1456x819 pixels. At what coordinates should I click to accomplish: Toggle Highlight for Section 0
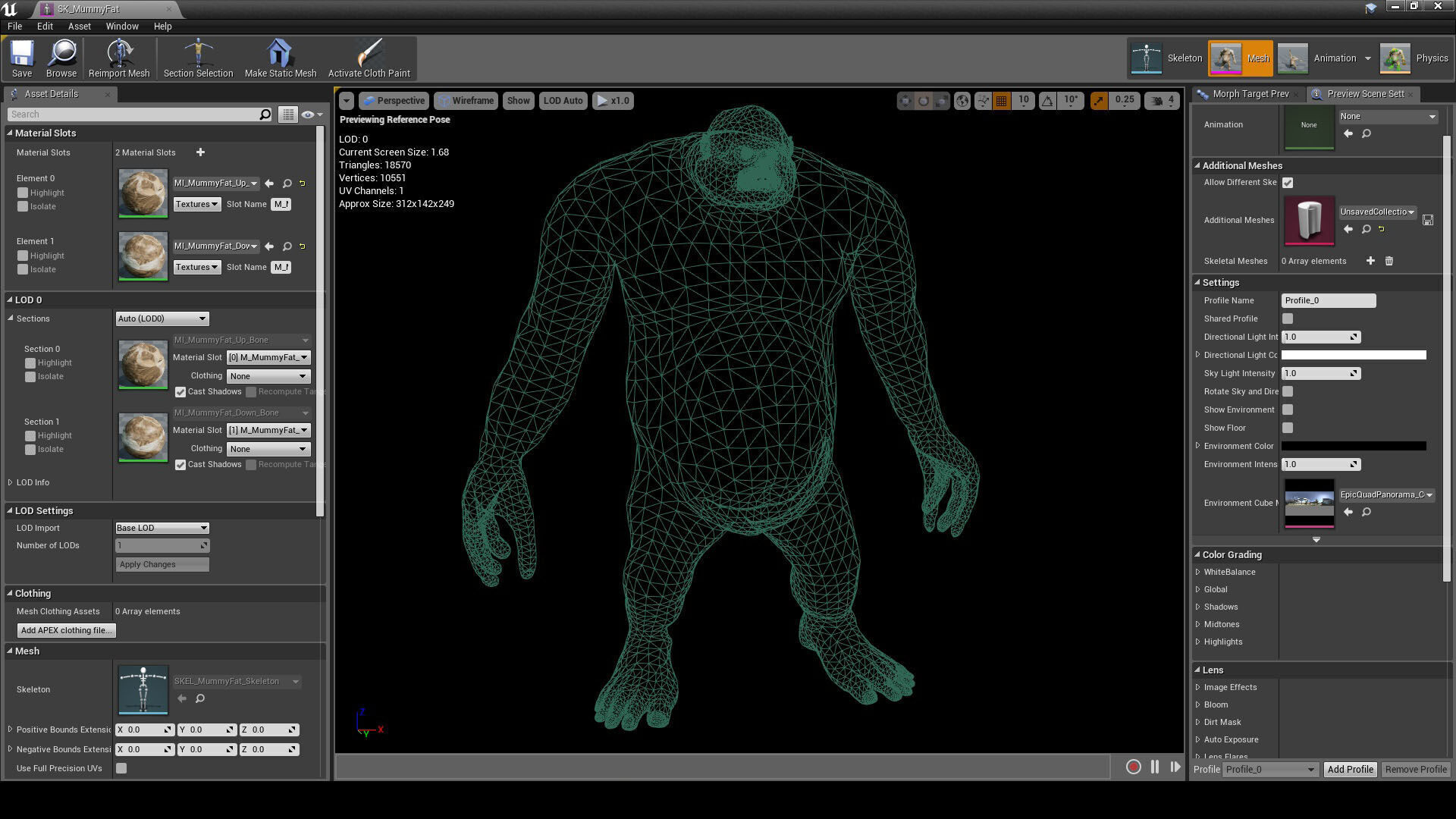pos(30,363)
